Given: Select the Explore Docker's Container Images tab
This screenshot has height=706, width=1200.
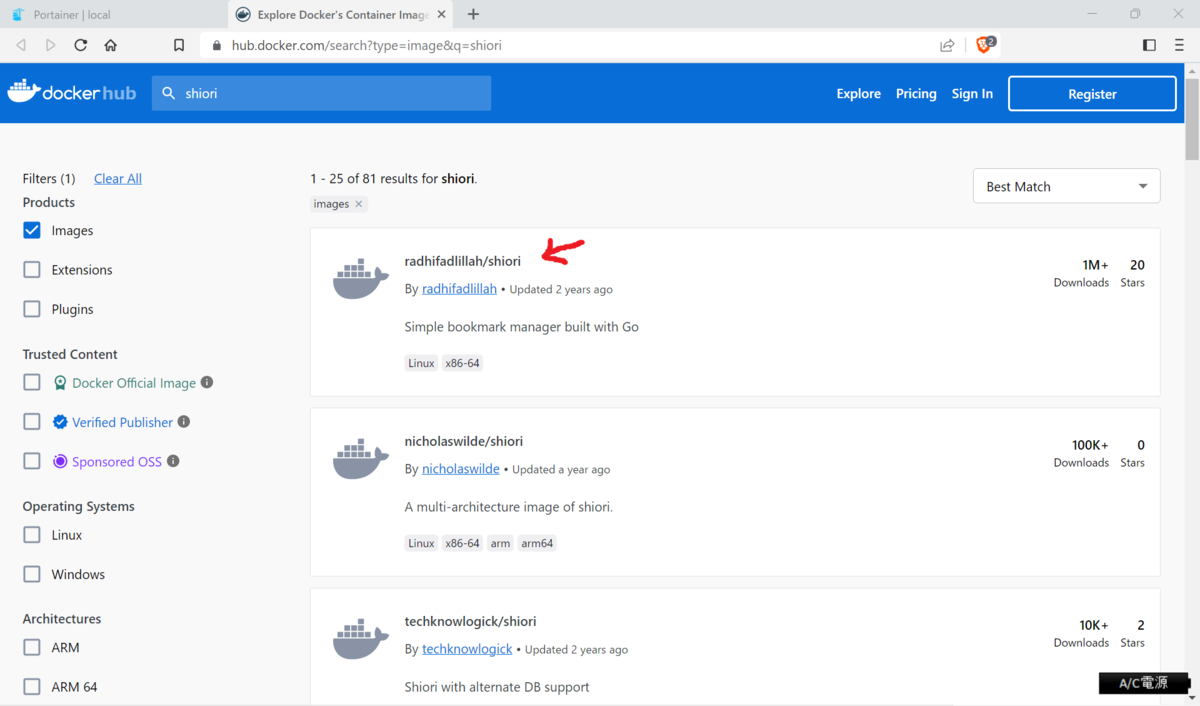Looking at the screenshot, I should pyautogui.click(x=340, y=15).
